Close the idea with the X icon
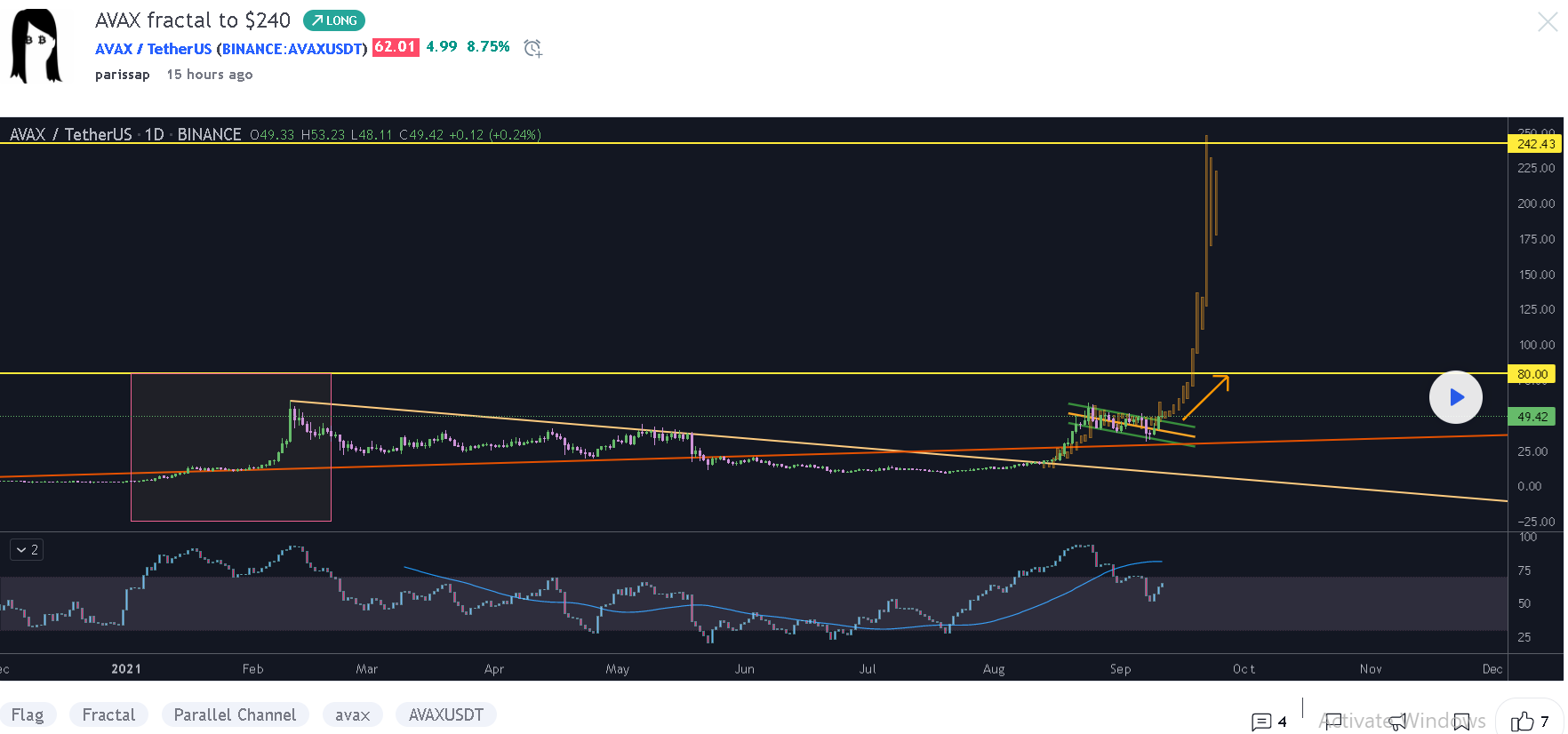 click(1548, 22)
